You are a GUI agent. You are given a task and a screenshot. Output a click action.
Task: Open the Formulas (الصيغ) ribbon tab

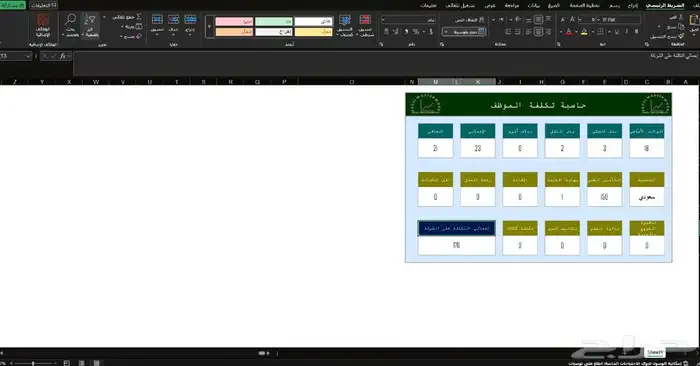pyautogui.click(x=554, y=5)
